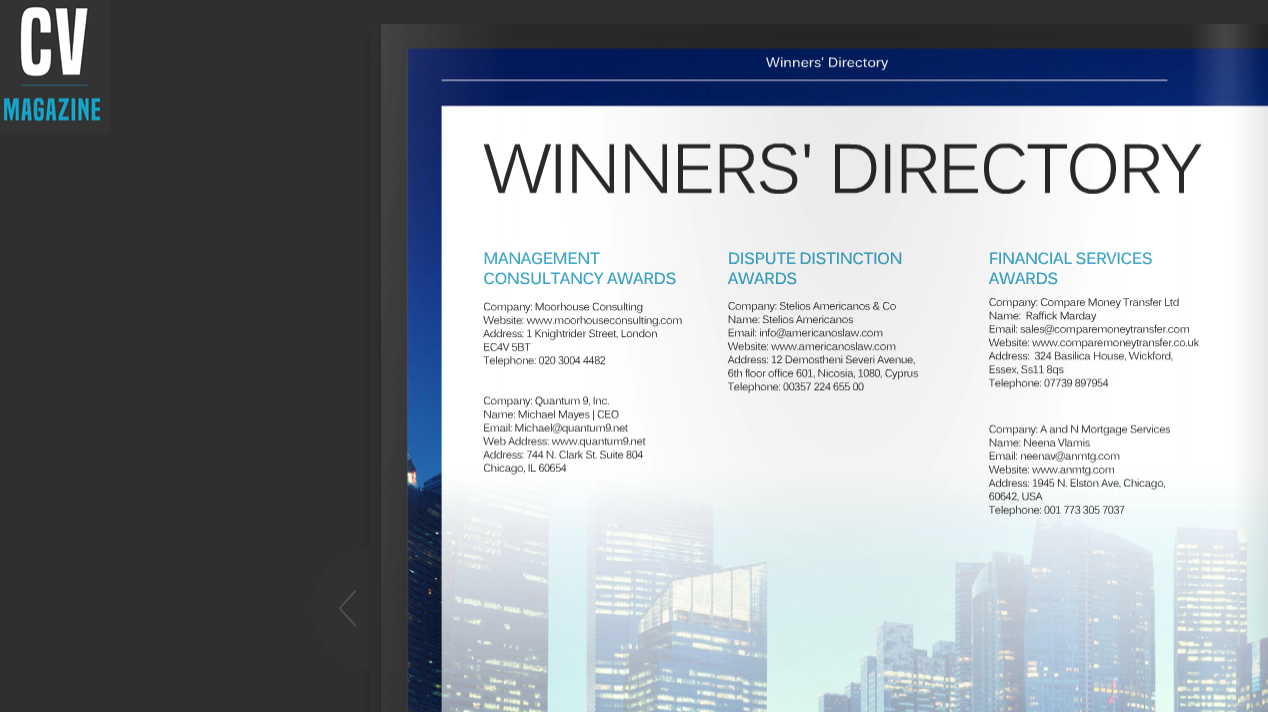Open www.moorhouseconsulting.com website link

pyautogui.click(x=604, y=320)
